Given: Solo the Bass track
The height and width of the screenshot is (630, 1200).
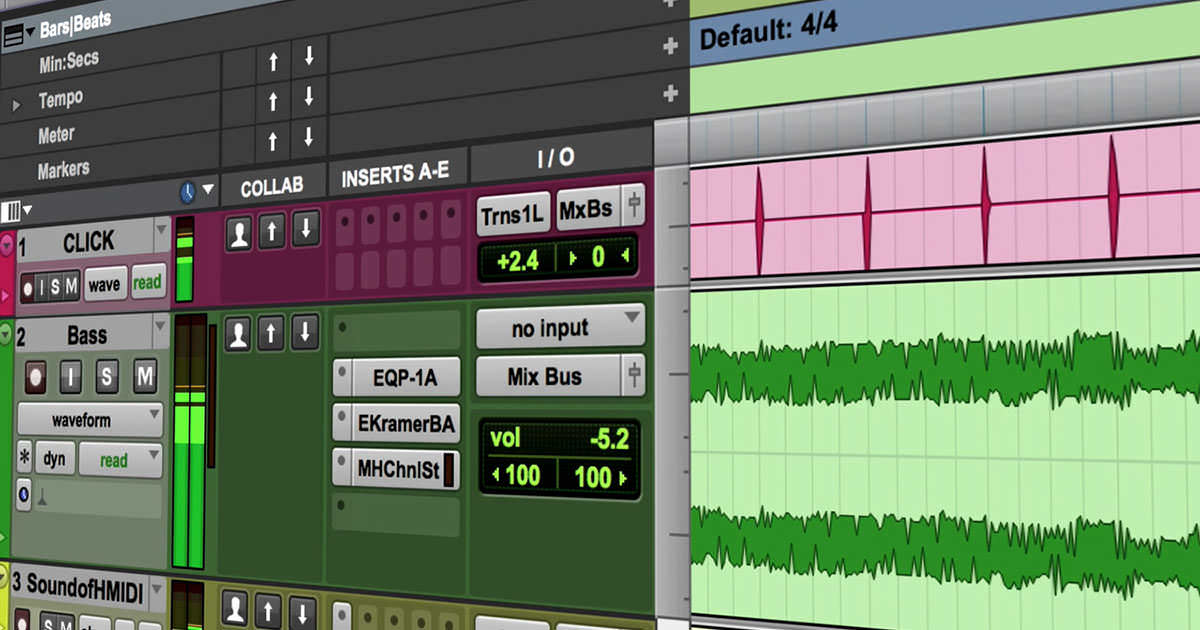Looking at the screenshot, I should coord(107,377).
